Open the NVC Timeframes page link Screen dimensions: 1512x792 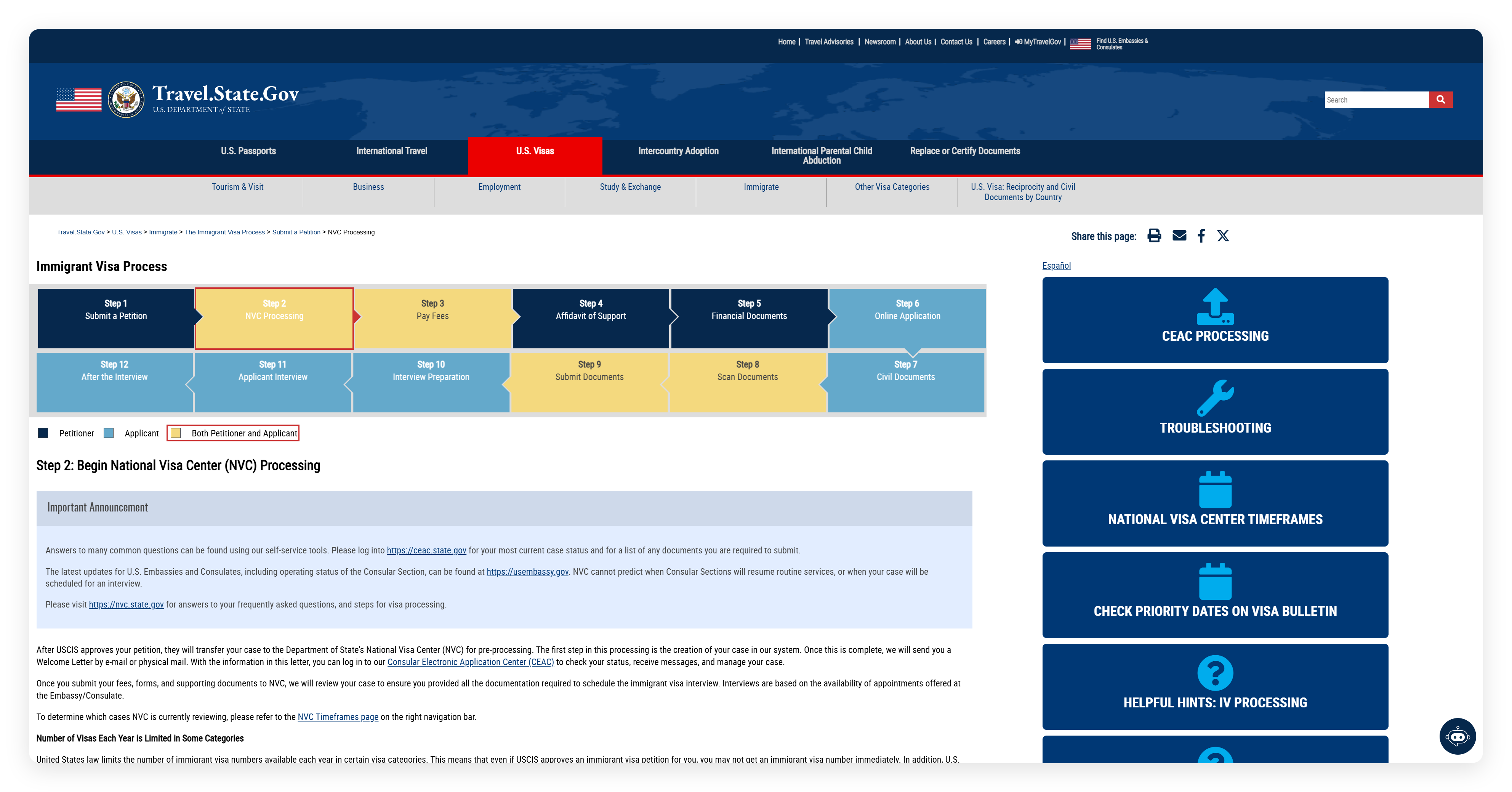[x=338, y=717]
